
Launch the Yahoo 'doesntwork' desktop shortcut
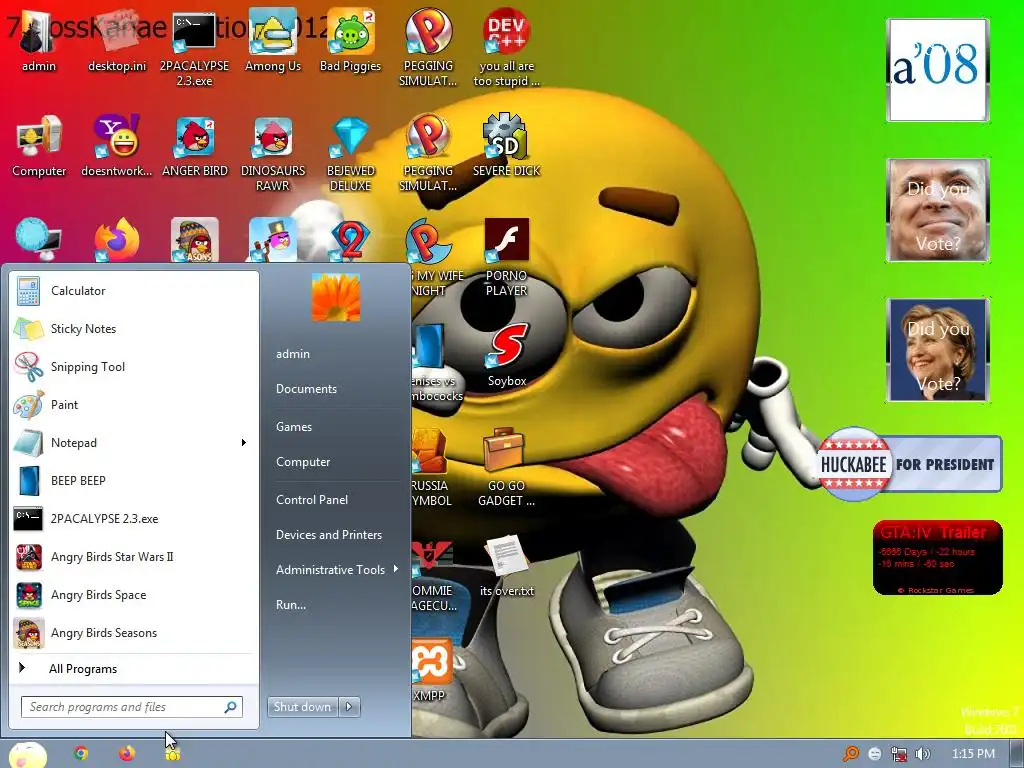pos(117,146)
